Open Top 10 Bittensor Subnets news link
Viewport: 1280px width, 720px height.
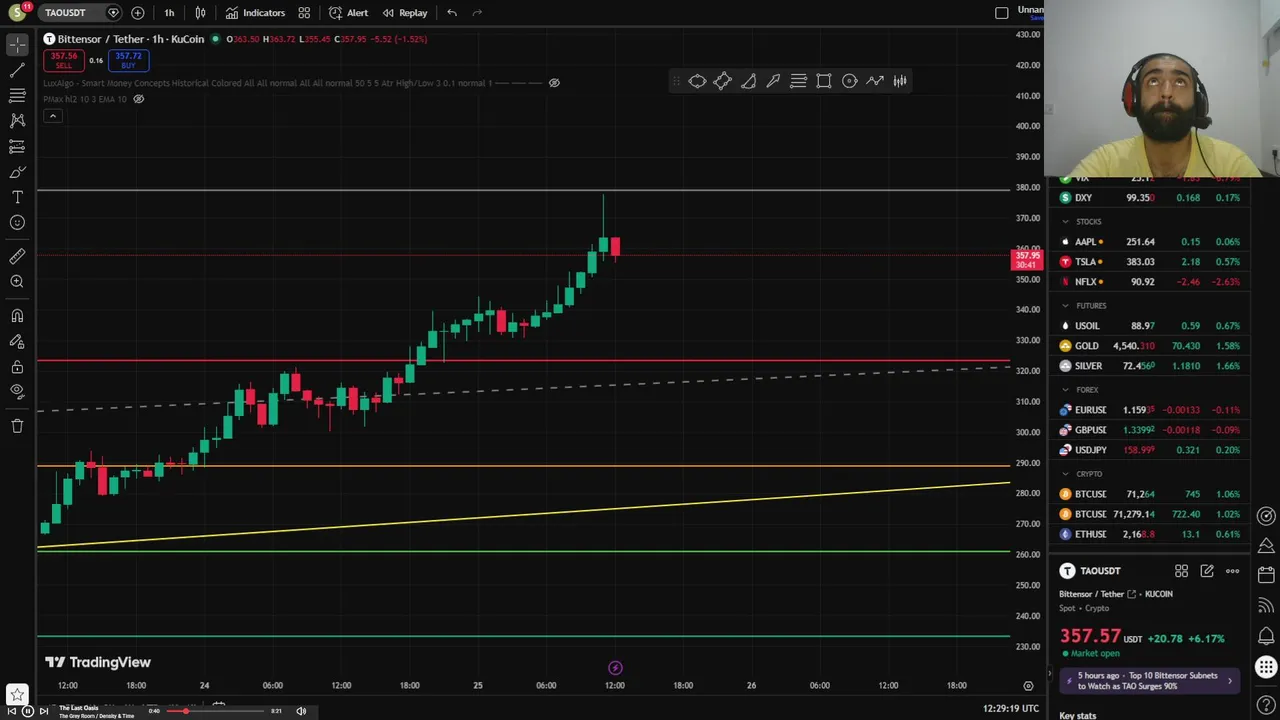[1147, 681]
